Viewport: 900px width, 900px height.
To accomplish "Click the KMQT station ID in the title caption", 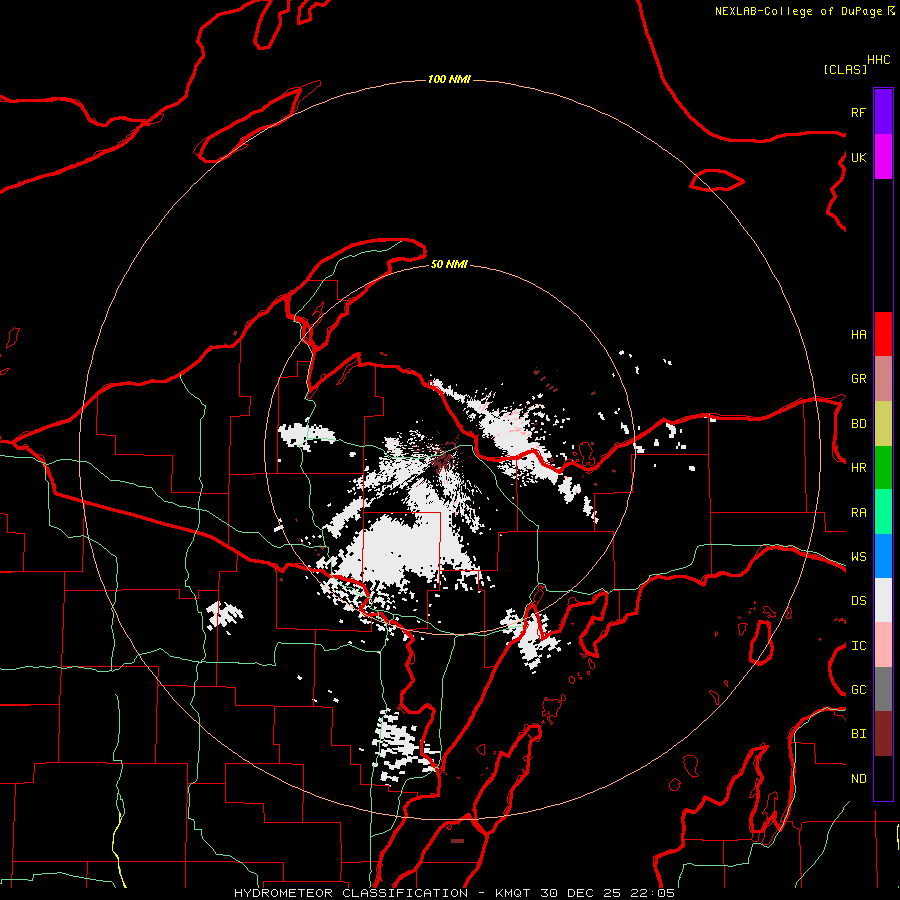I will pos(514,893).
